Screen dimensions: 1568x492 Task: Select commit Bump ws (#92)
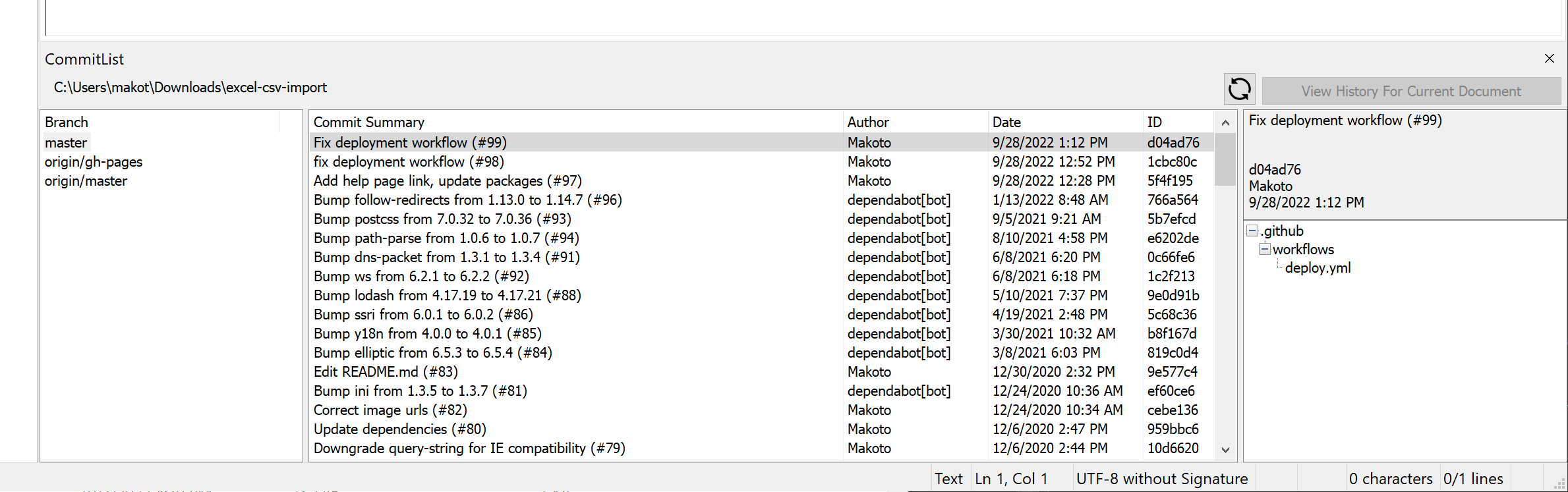point(761,276)
